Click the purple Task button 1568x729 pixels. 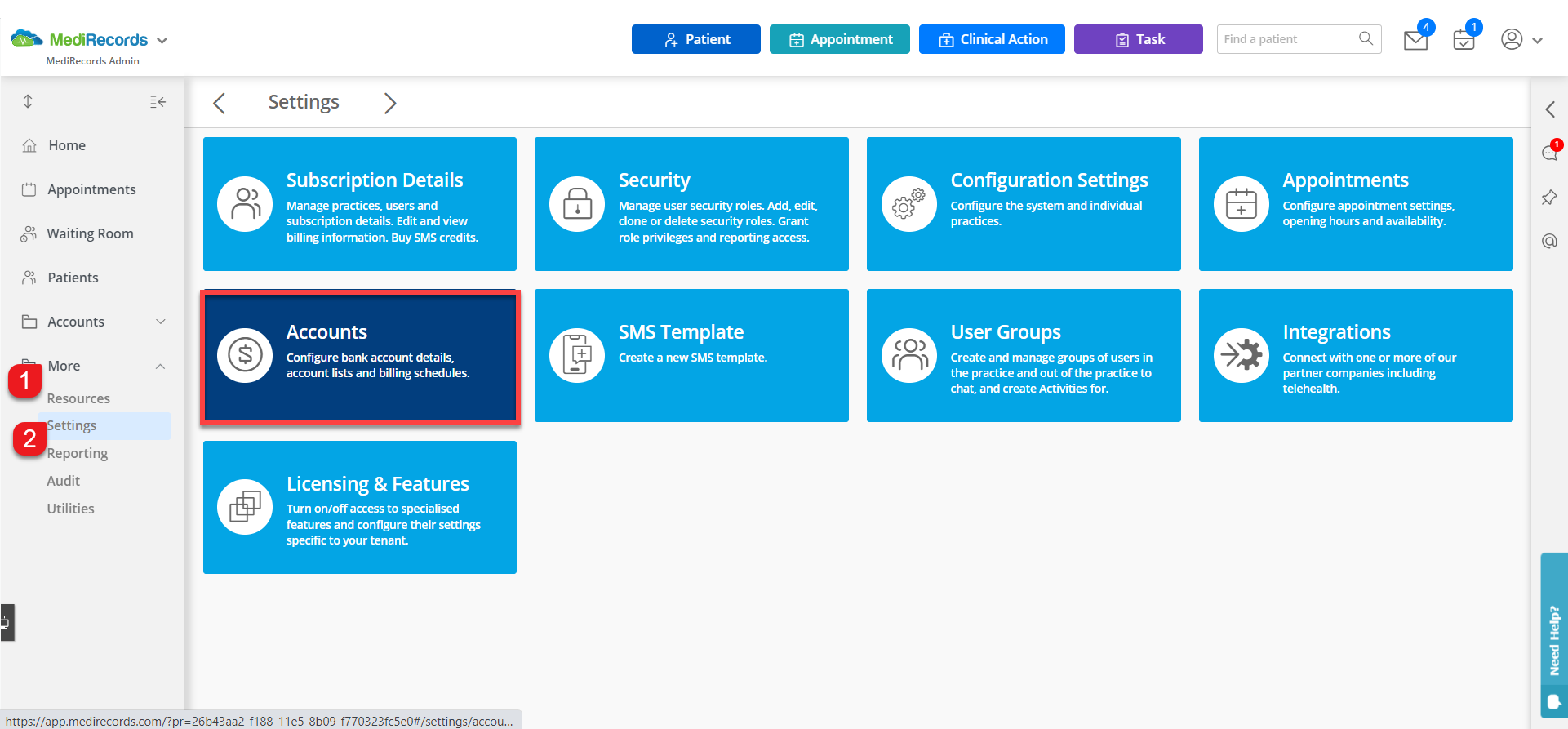(1138, 39)
